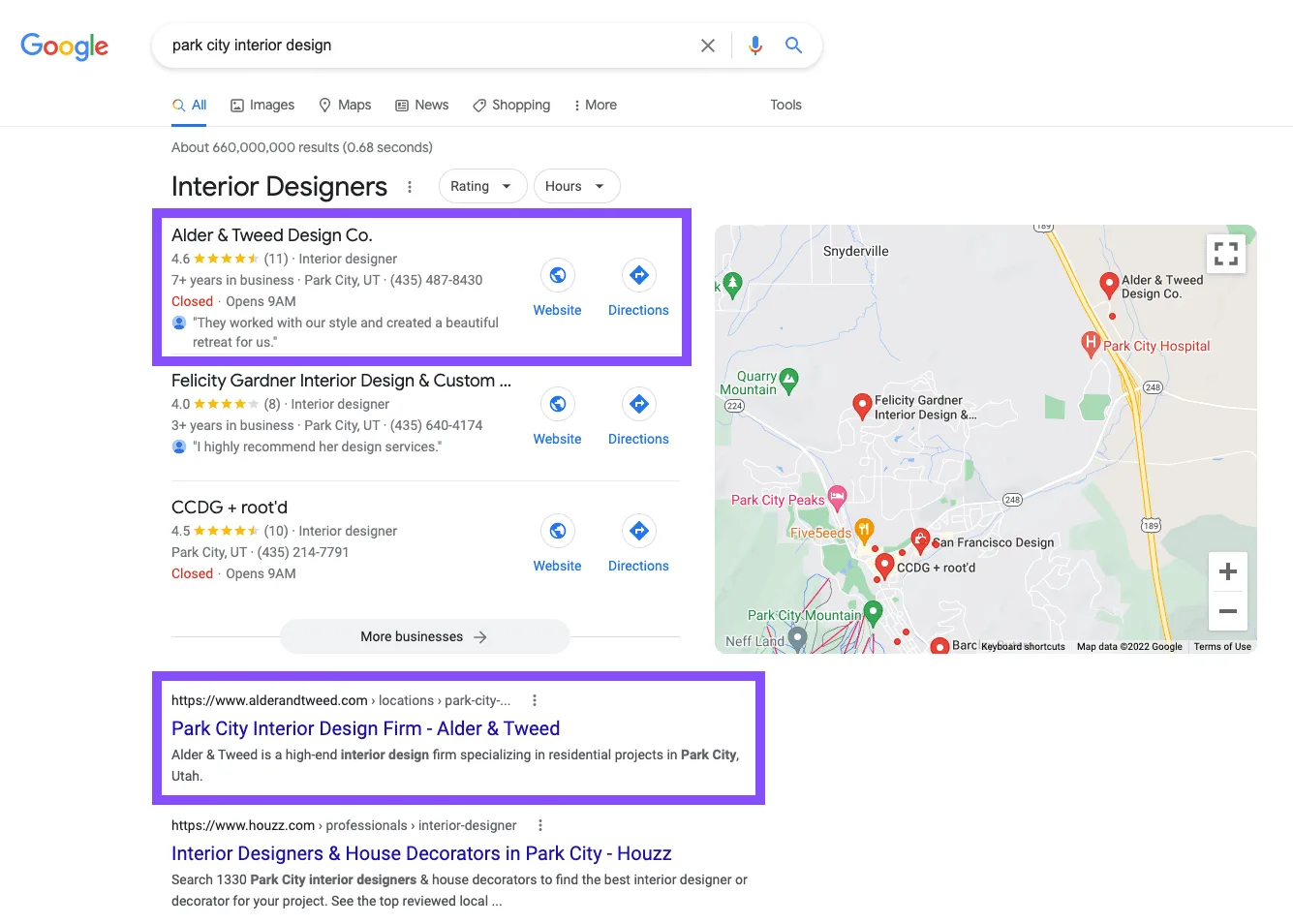Click Quarry Mountain map marker

tap(788, 380)
